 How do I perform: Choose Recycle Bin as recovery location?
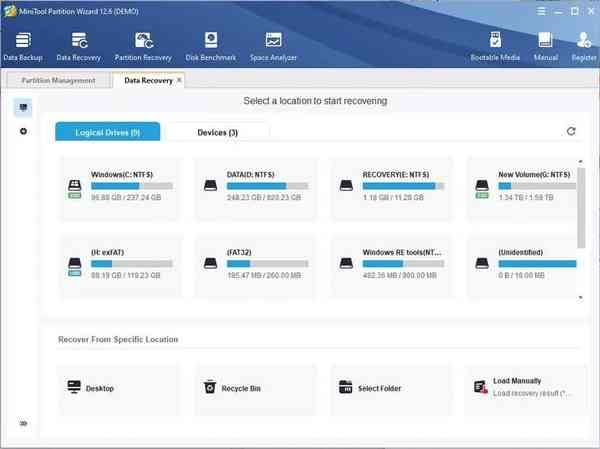(x=254, y=389)
